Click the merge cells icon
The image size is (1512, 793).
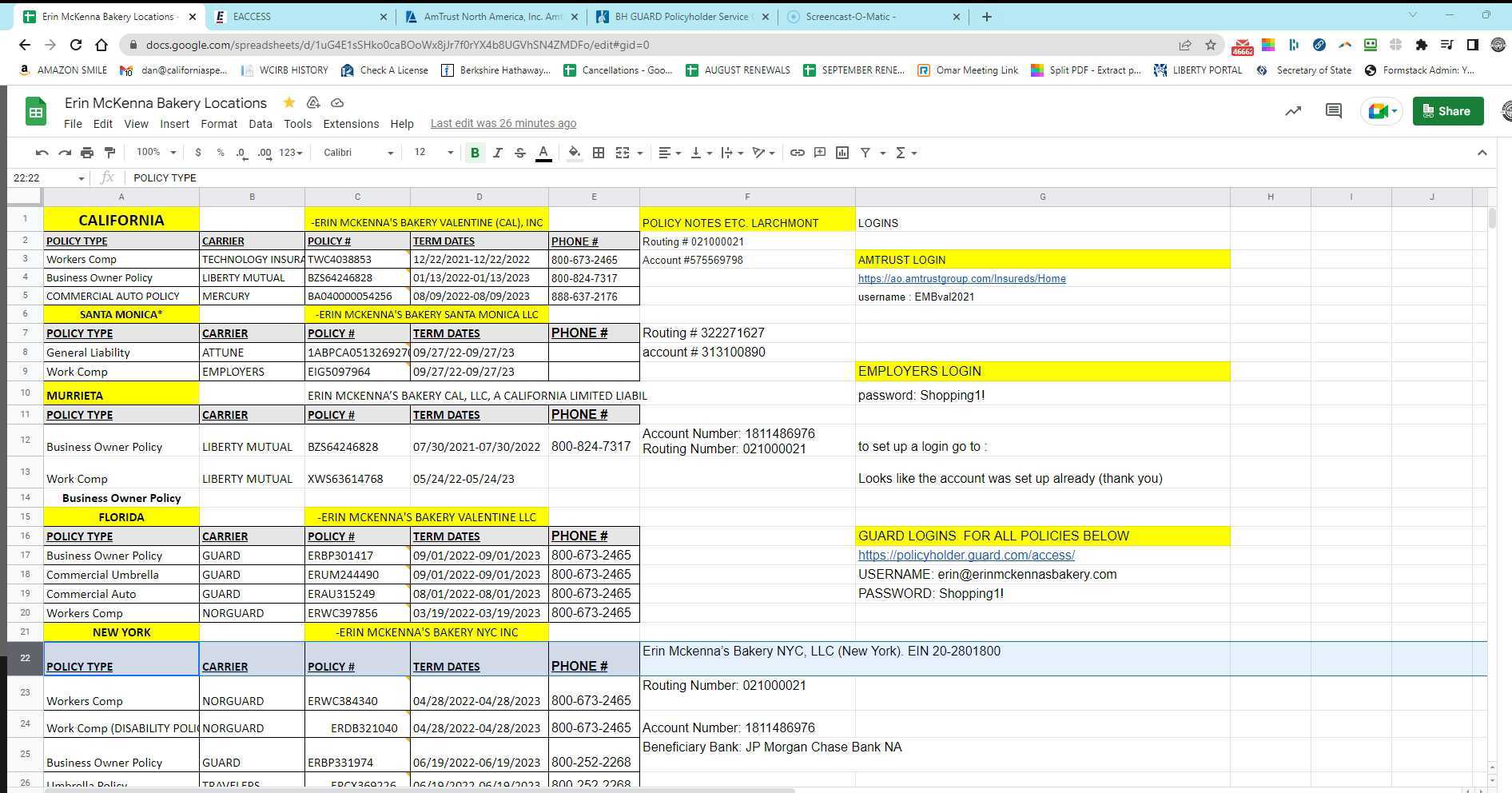point(623,153)
